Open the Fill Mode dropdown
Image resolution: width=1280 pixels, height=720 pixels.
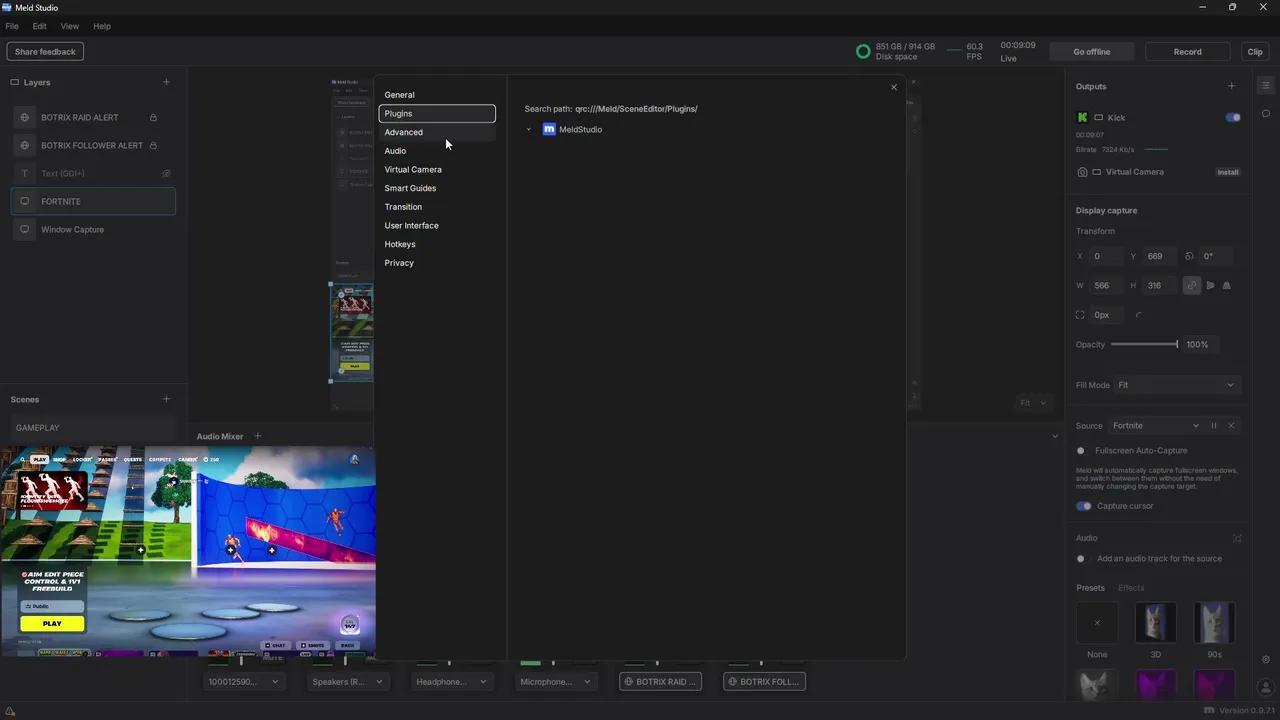coord(1176,385)
